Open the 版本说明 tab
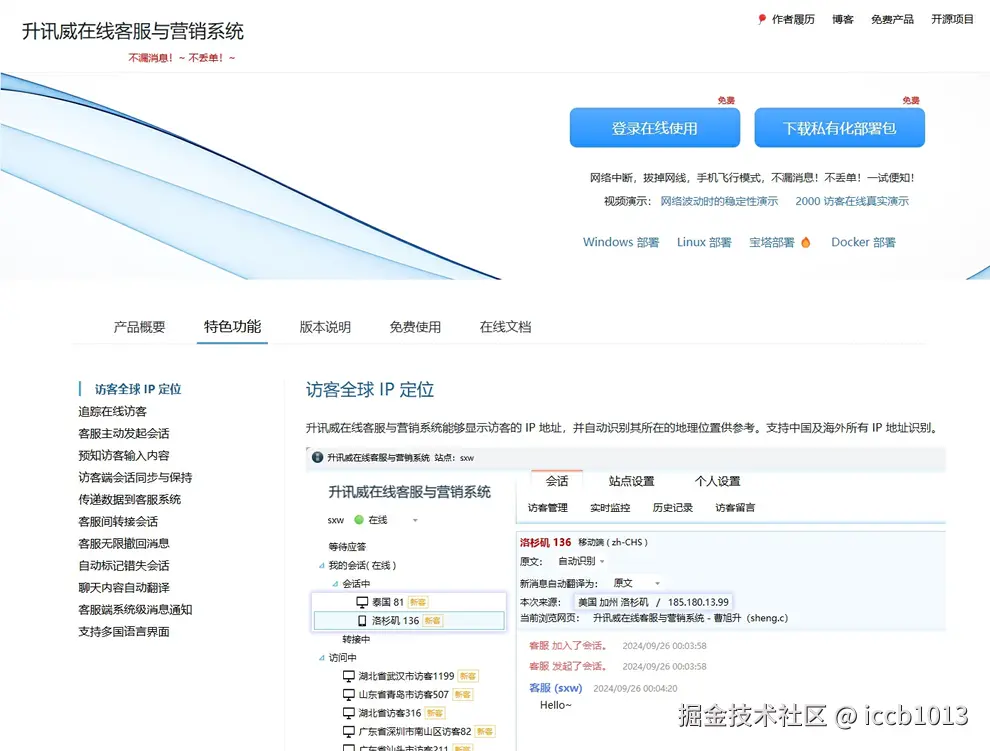Image resolution: width=990 pixels, height=751 pixels. point(325,327)
